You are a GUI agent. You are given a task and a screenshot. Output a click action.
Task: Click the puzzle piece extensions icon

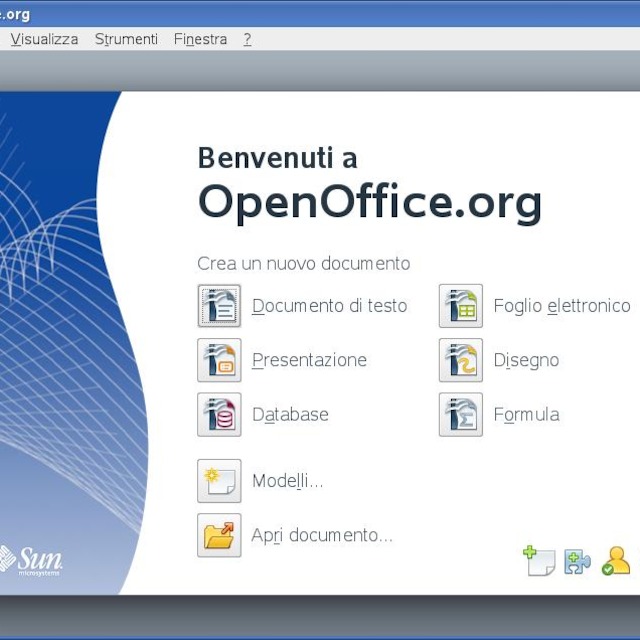pyautogui.click(x=577, y=562)
